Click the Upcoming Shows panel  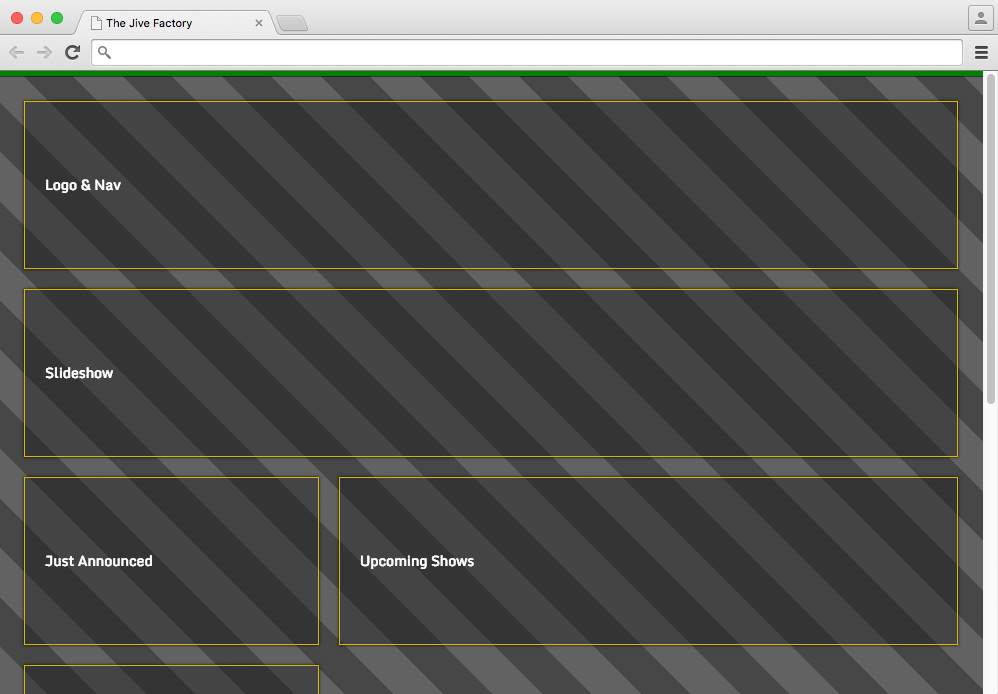(x=648, y=560)
